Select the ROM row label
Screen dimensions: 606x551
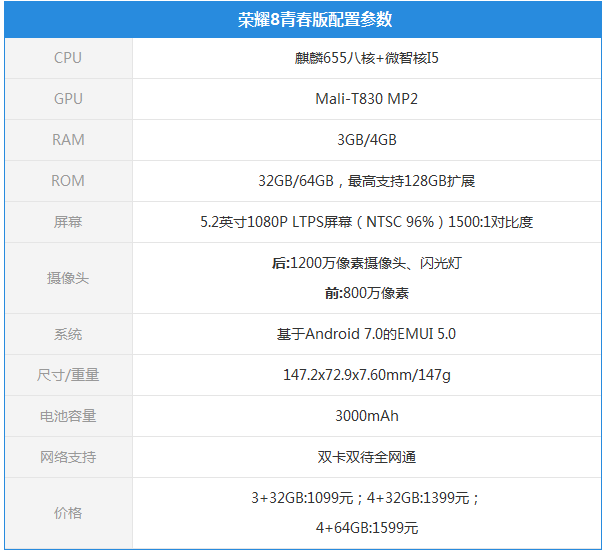pyautogui.click(x=68, y=181)
